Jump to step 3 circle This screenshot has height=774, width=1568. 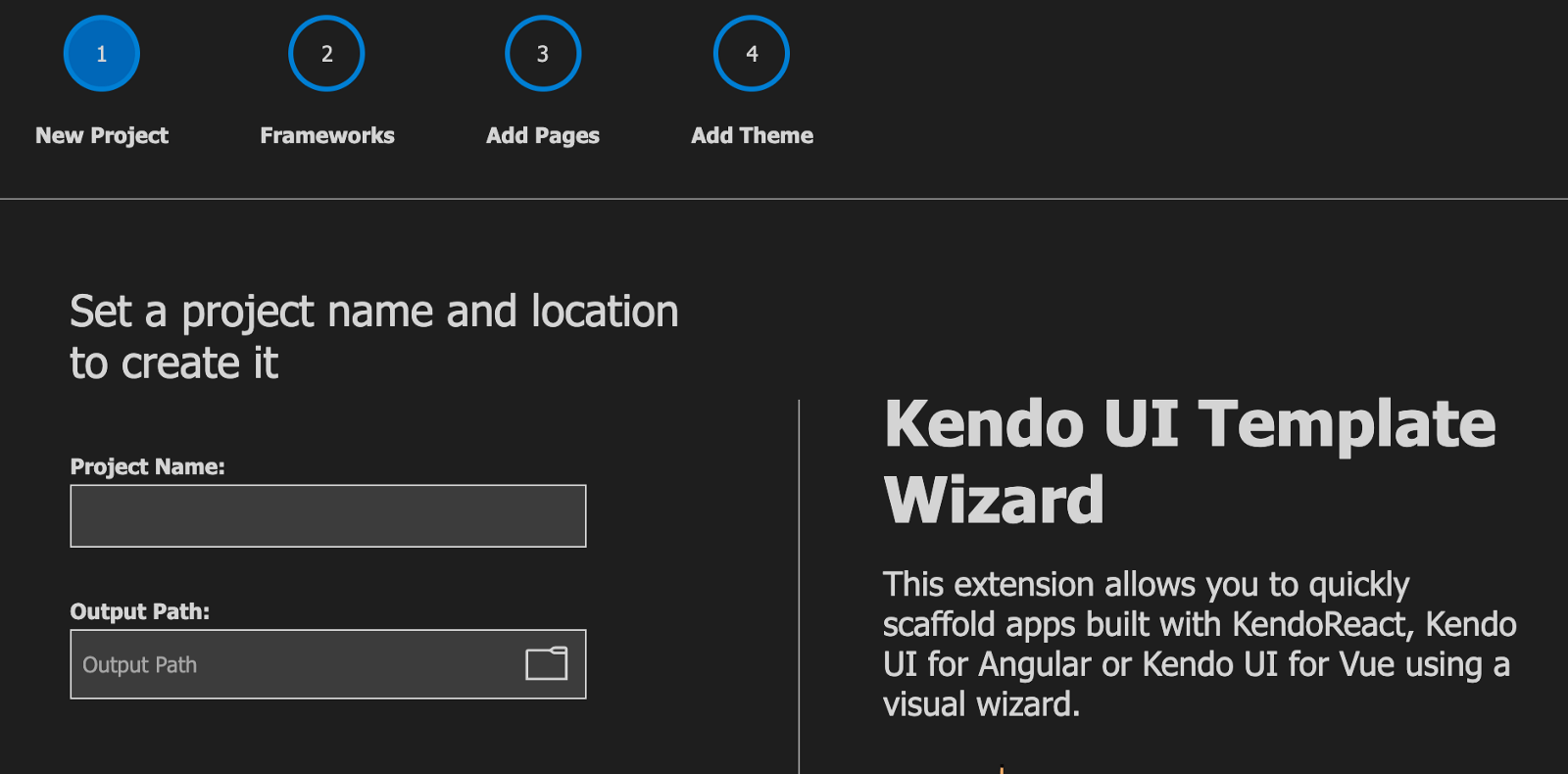point(543,54)
